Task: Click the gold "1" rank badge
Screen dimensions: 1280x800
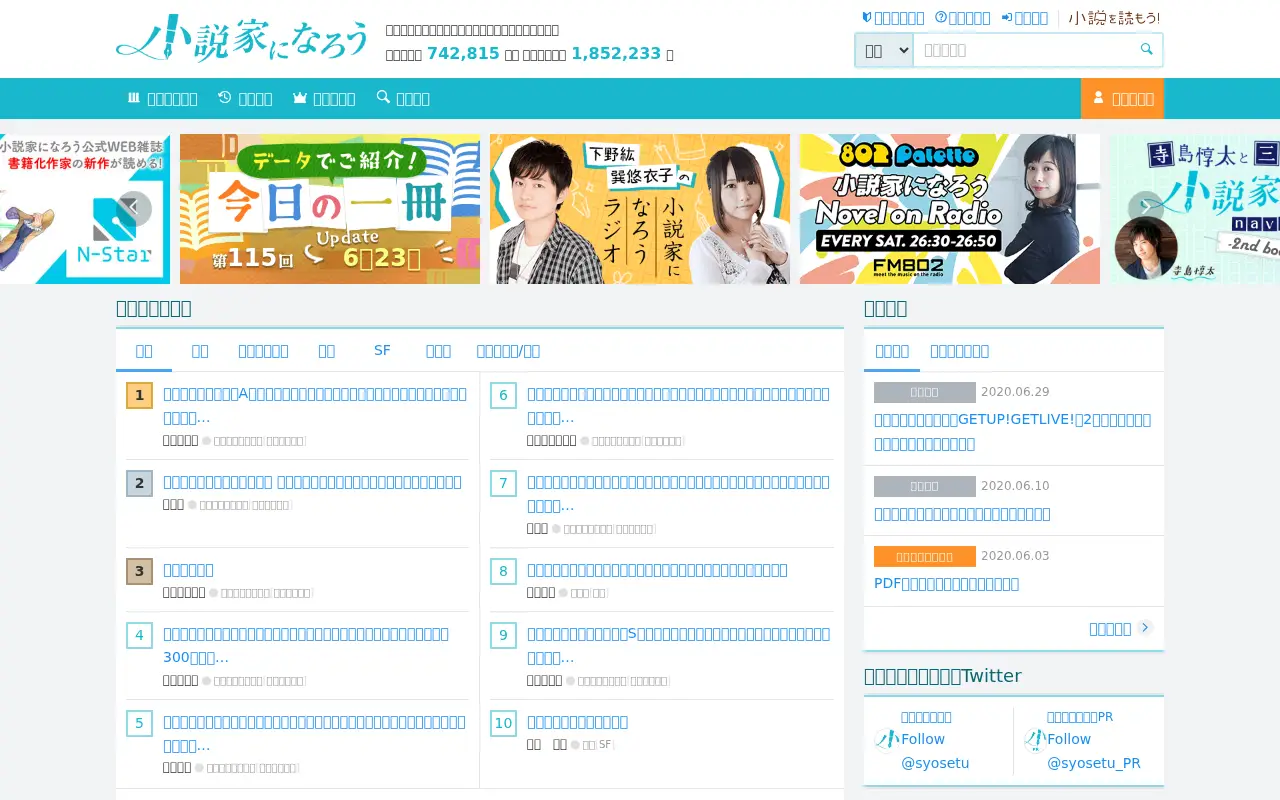Action: [x=139, y=395]
